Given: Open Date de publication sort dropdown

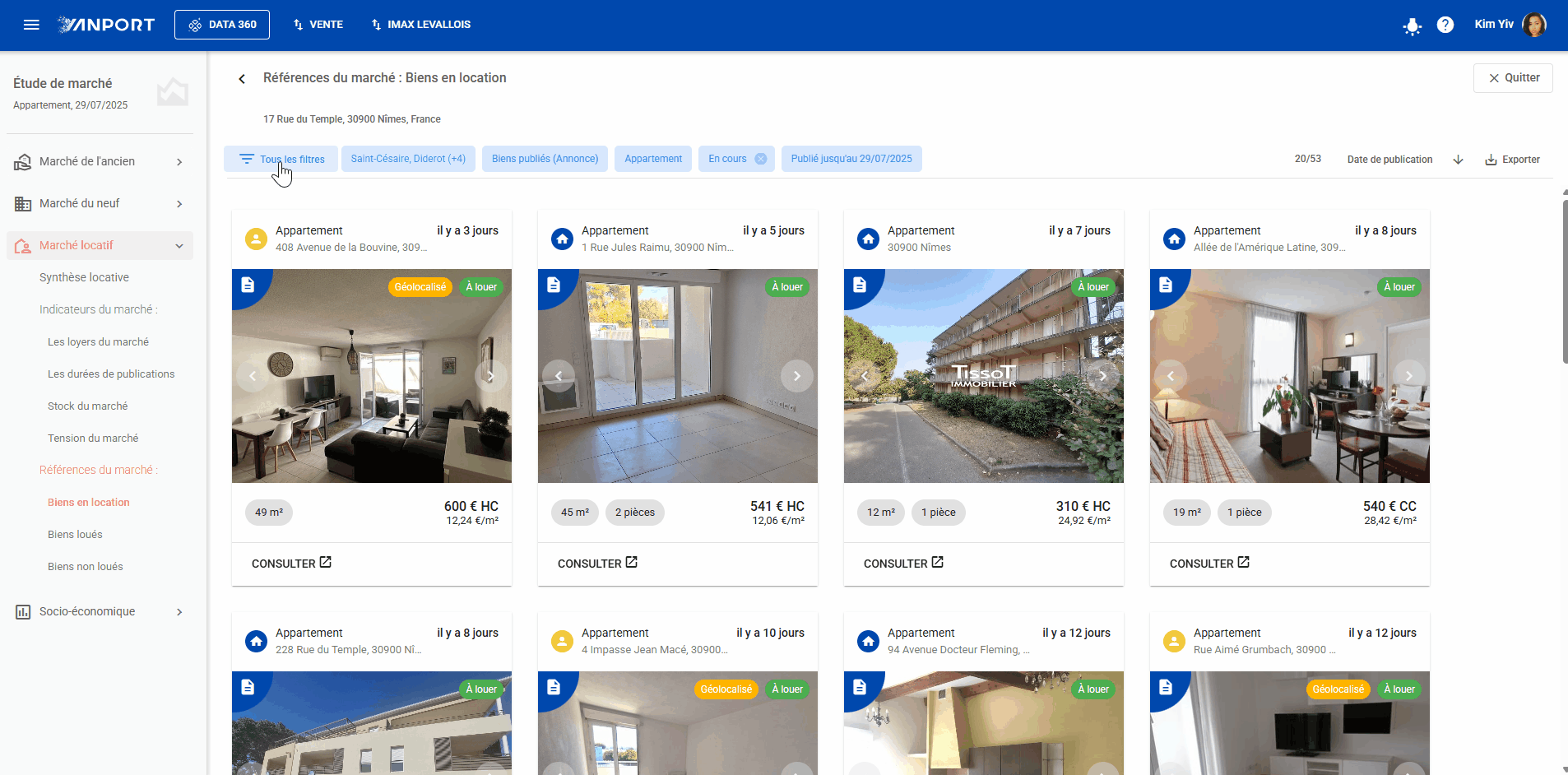Looking at the screenshot, I should point(1389,160).
